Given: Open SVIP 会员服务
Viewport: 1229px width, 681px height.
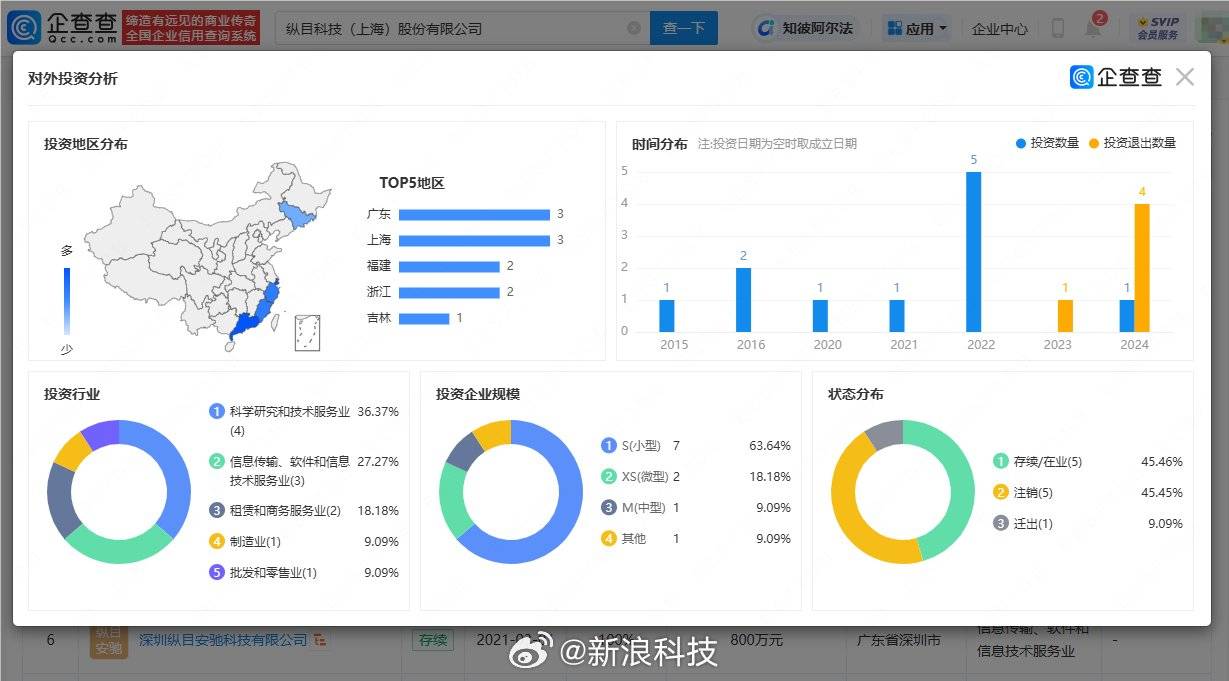Looking at the screenshot, I should pyautogui.click(x=1157, y=28).
